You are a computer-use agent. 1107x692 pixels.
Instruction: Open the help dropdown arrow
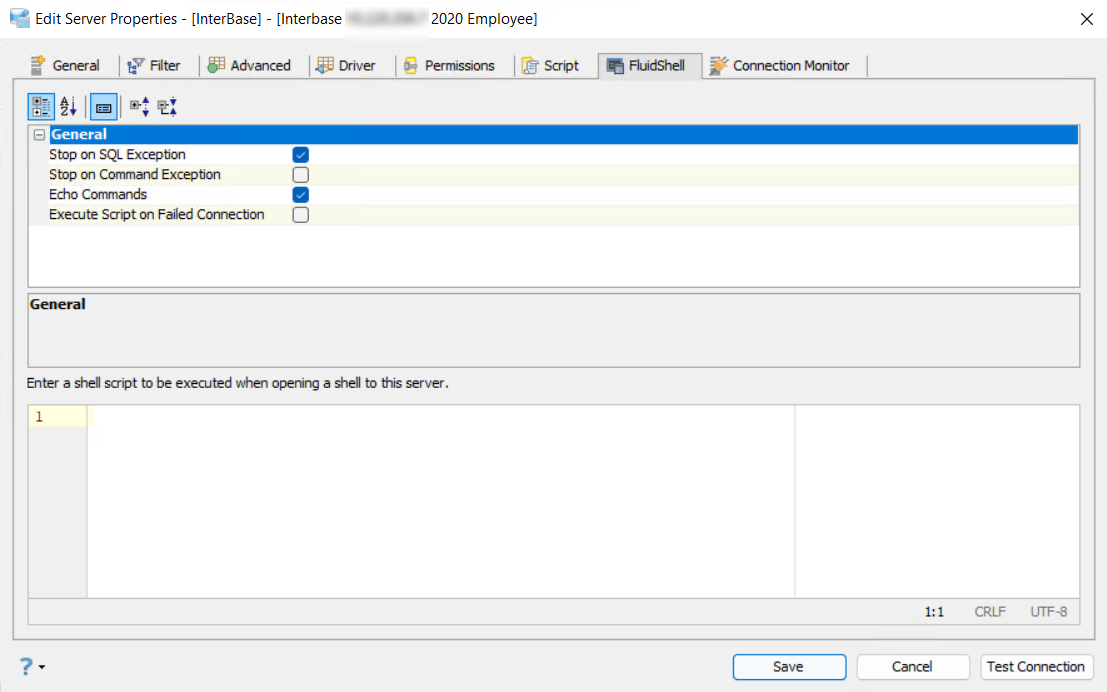pos(42,668)
